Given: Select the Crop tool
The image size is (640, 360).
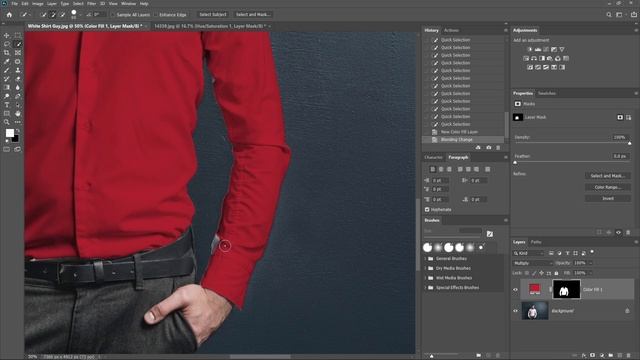Looking at the screenshot, I should coord(7,53).
